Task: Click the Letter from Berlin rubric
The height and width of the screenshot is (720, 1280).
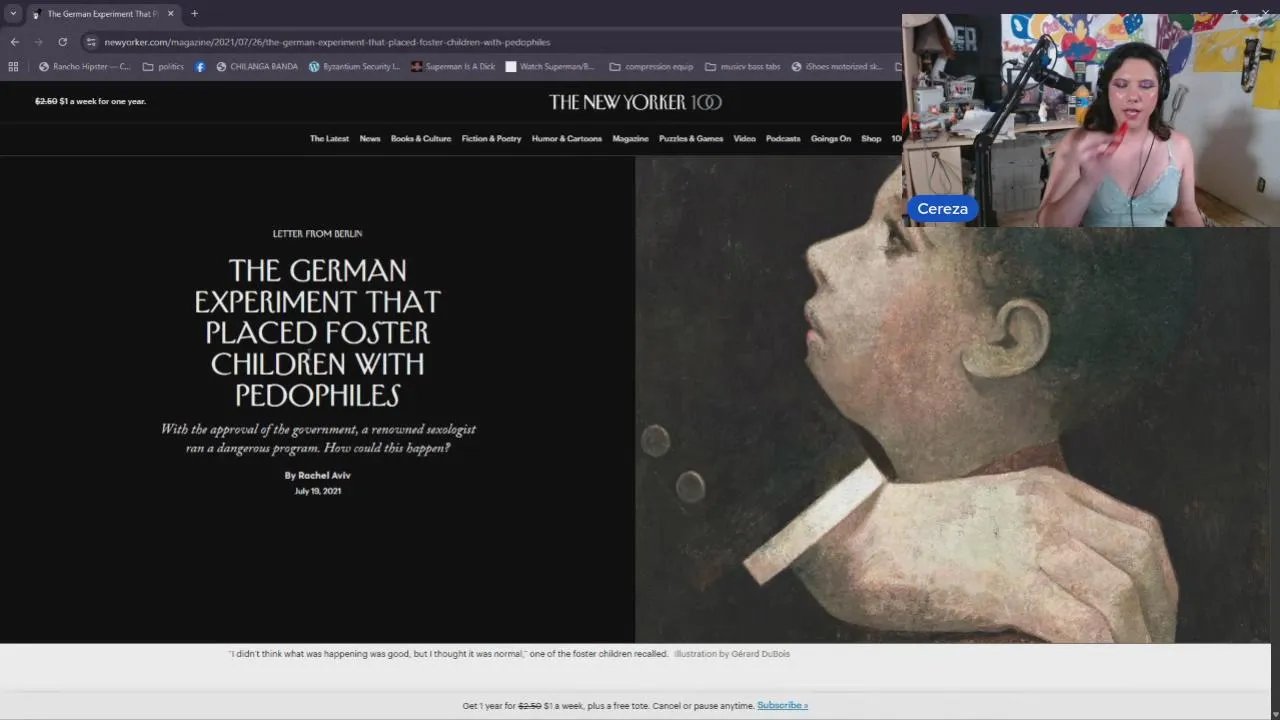Action: click(317, 234)
